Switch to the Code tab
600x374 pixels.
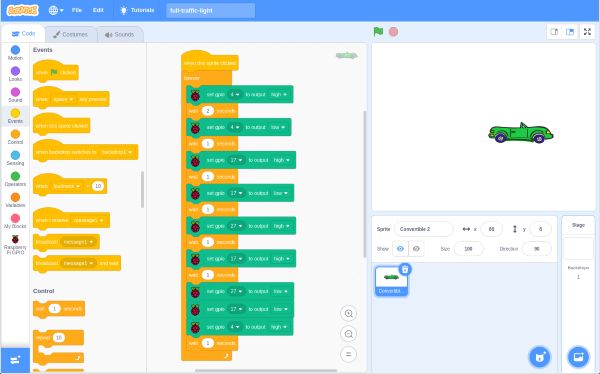(23, 34)
